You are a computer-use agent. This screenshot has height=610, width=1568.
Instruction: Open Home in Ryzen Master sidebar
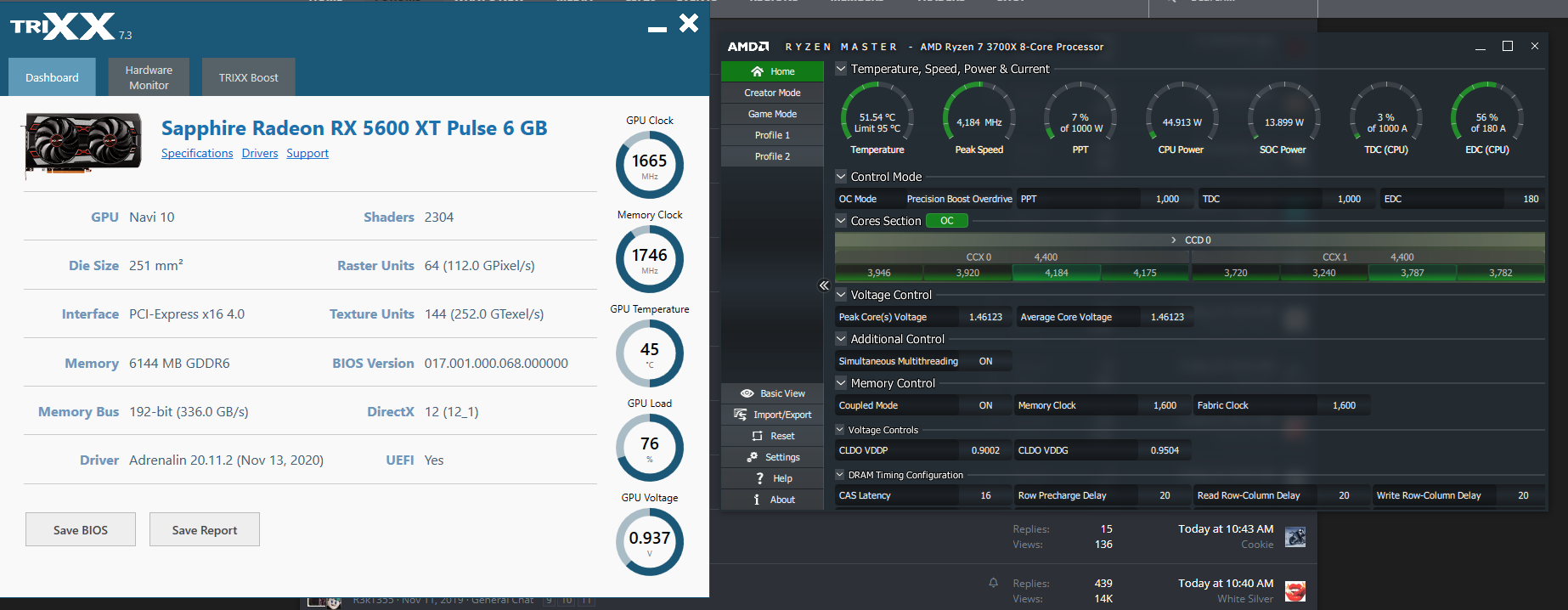(x=772, y=71)
